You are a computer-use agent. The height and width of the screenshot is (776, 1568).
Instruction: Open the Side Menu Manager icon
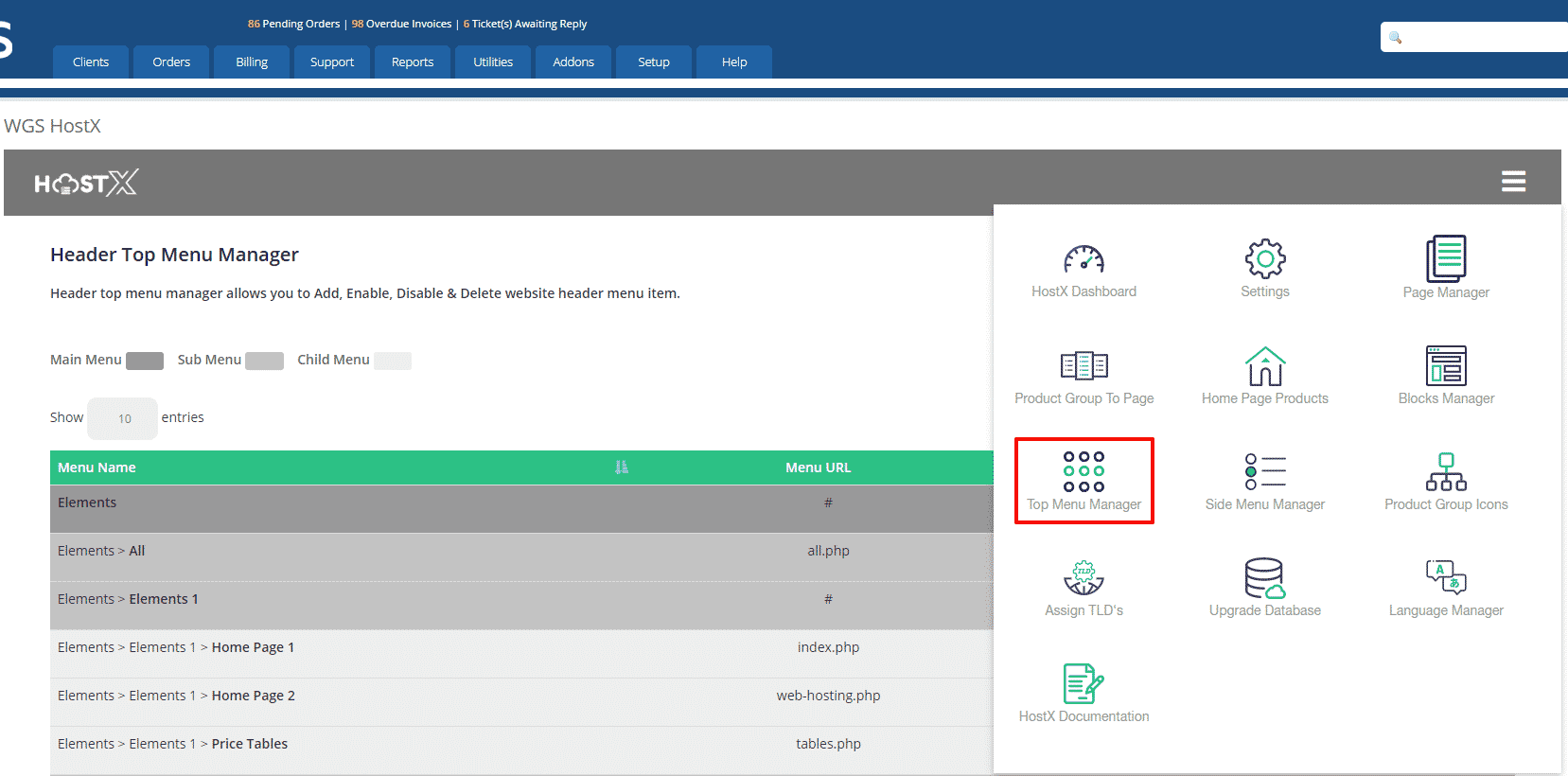pyautogui.click(x=1264, y=472)
